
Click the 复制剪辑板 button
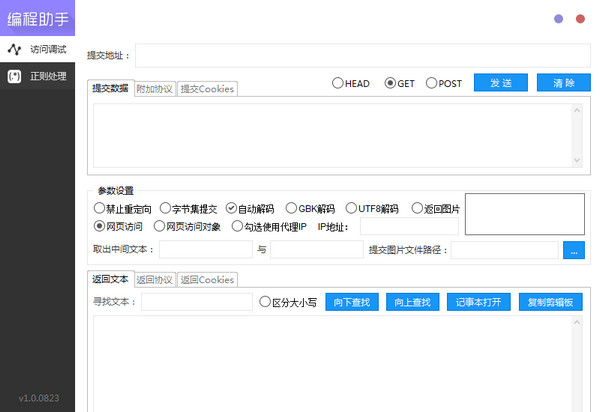551,302
